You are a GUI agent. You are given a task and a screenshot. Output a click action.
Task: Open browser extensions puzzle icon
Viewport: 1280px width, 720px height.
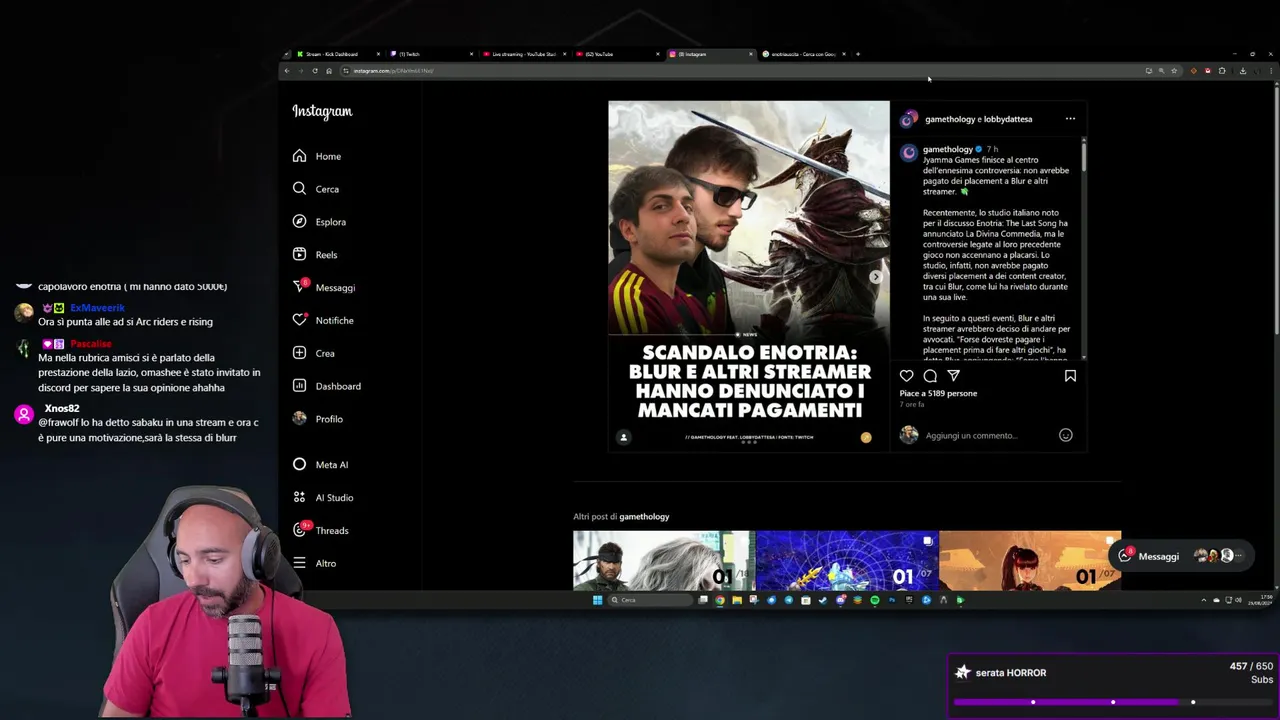pos(1222,71)
